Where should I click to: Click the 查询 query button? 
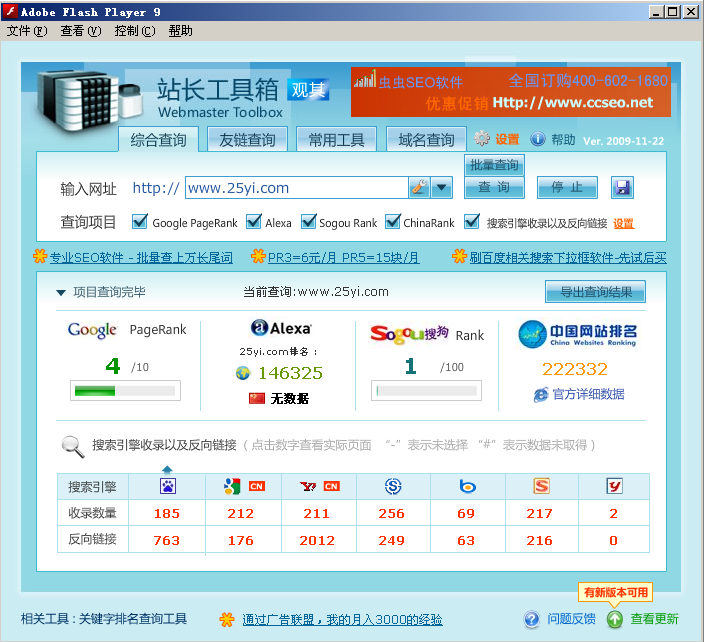click(x=494, y=187)
